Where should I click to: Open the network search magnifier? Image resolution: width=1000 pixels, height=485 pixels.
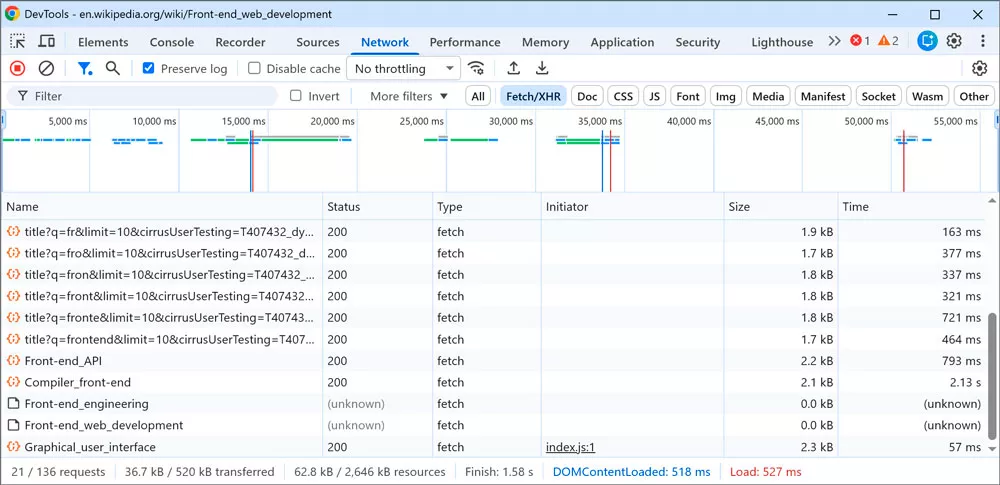(113, 68)
